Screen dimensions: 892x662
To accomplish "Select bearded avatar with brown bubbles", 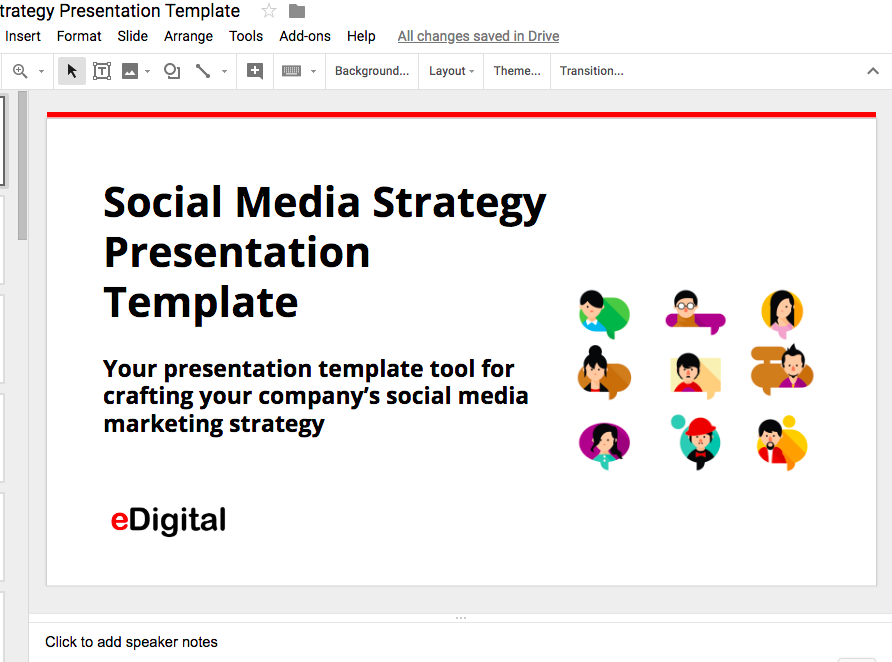I will pos(782,370).
